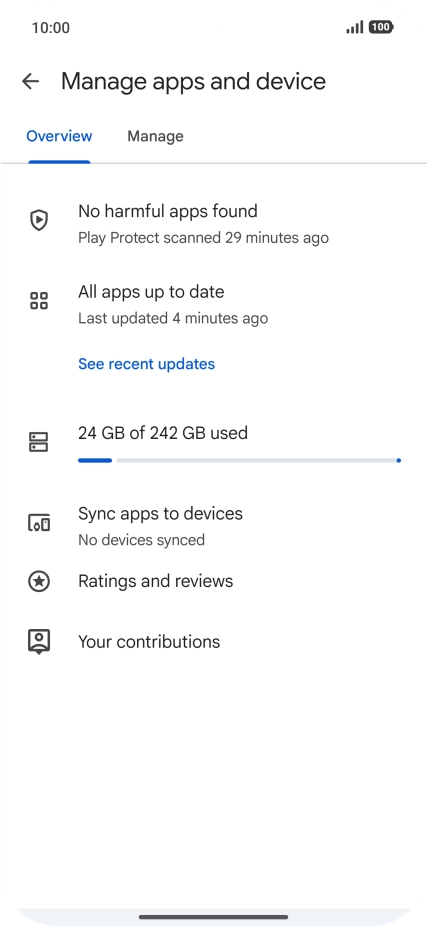The height and width of the screenshot is (926, 427).
Task: Tap the battery indicator in status bar
Action: pyautogui.click(x=382, y=27)
